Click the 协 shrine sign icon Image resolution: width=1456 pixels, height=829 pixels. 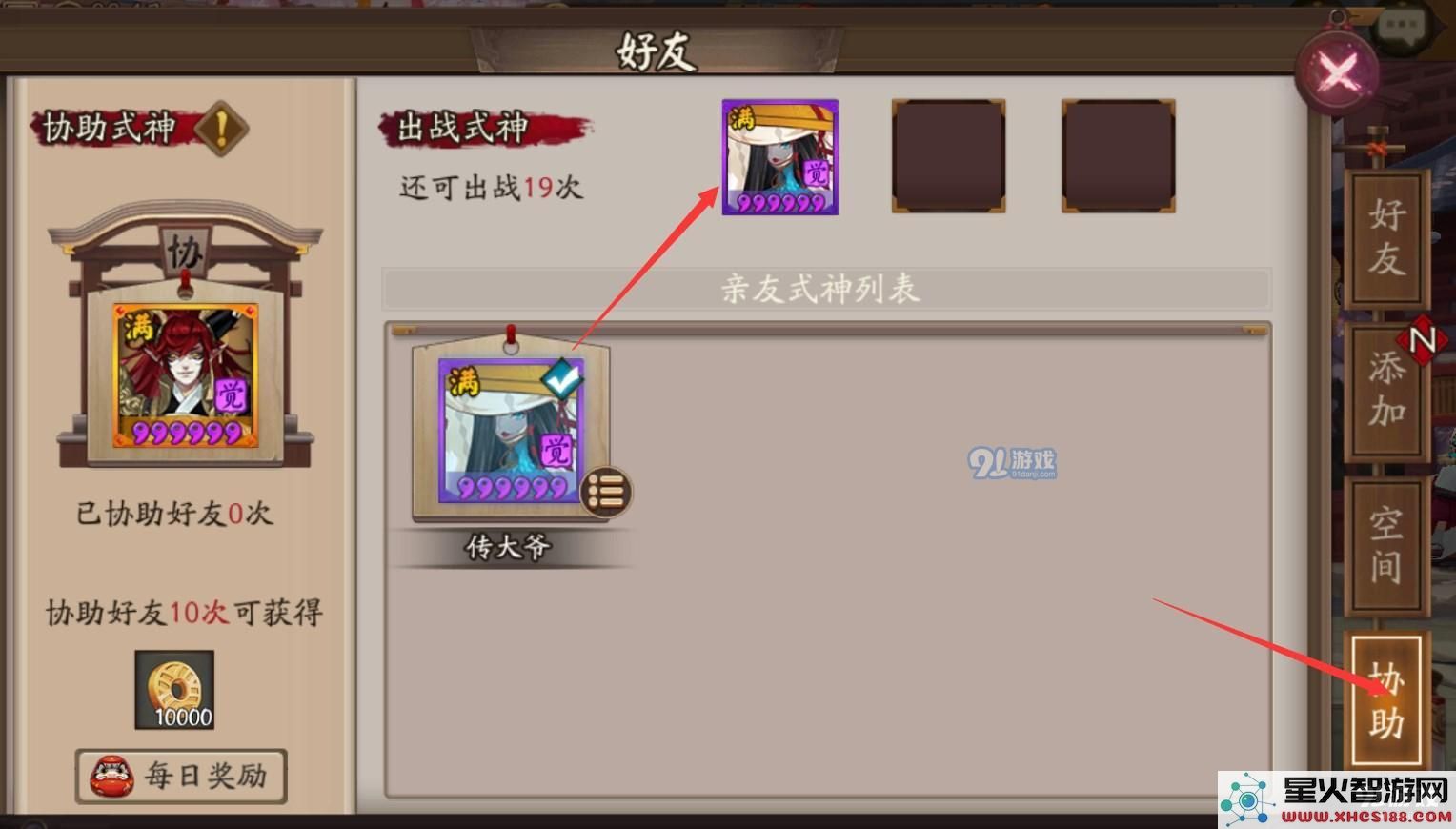(x=185, y=252)
